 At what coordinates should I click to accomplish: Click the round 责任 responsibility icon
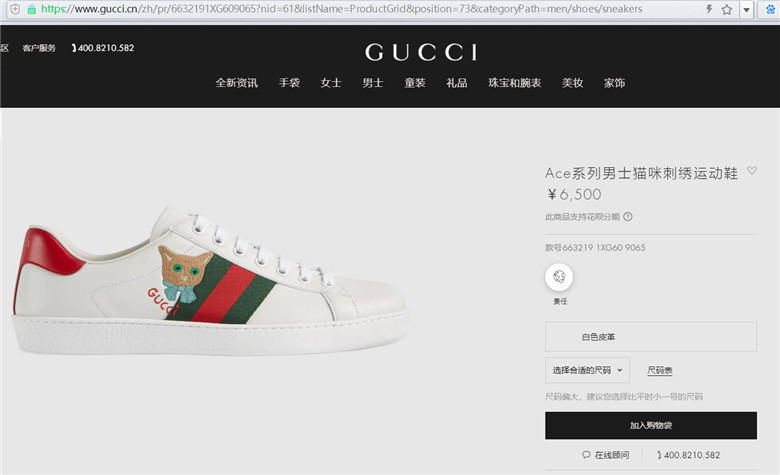pos(559,277)
